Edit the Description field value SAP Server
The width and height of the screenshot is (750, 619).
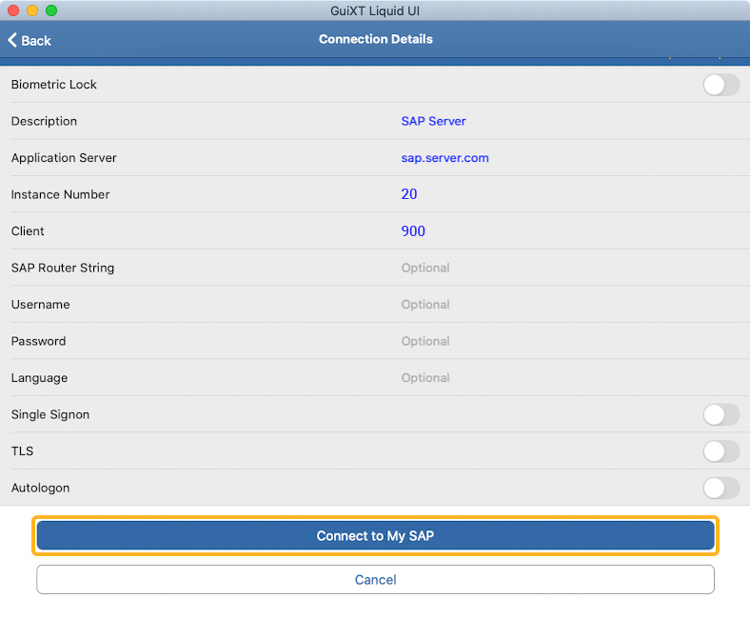[433, 121]
